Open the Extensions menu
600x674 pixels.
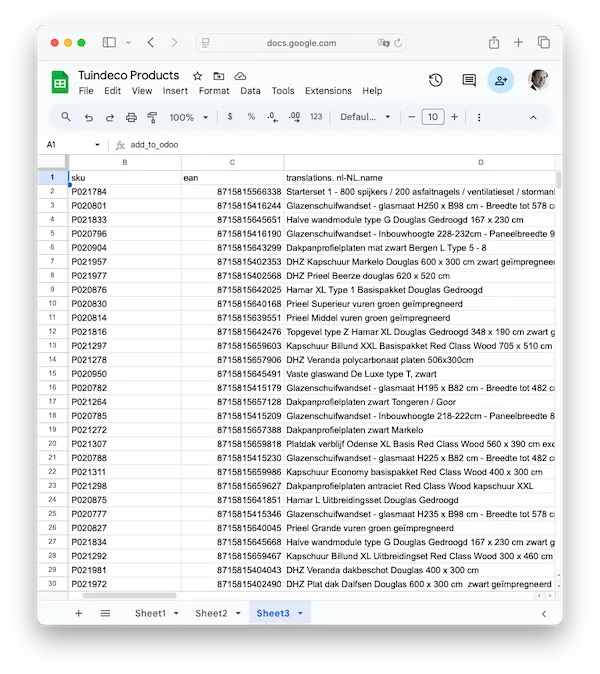(x=328, y=91)
